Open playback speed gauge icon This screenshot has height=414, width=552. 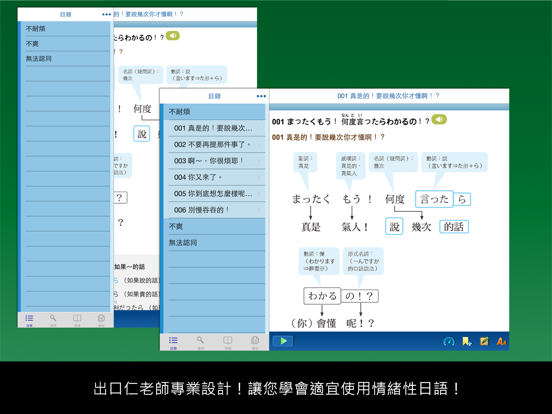coord(449,341)
